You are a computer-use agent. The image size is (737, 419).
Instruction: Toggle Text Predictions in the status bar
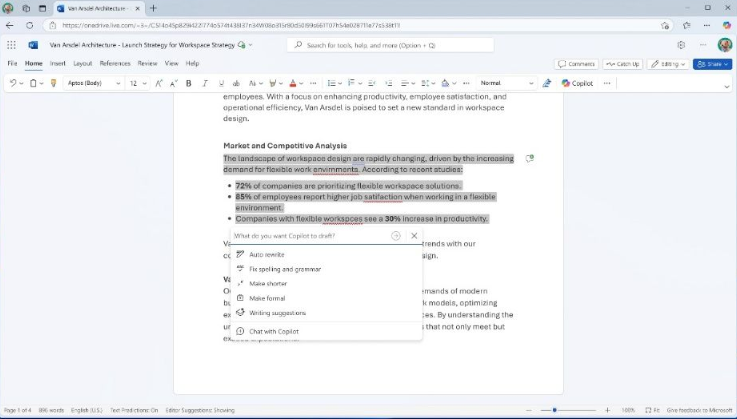[x=133, y=410]
